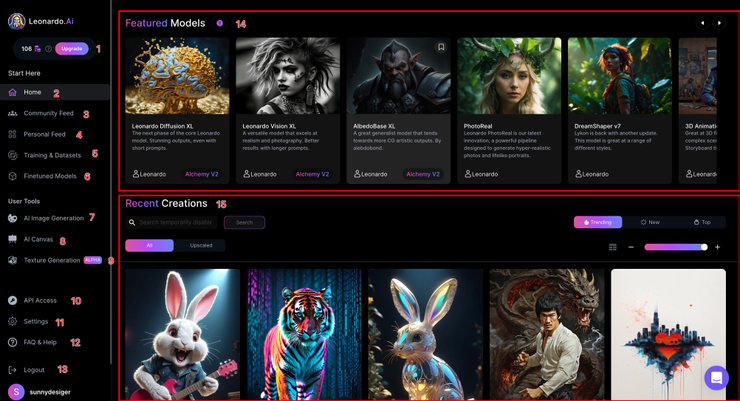The image size is (740, 401).
Task: Switch to the Trending sort tab
Action: (598, 222)
